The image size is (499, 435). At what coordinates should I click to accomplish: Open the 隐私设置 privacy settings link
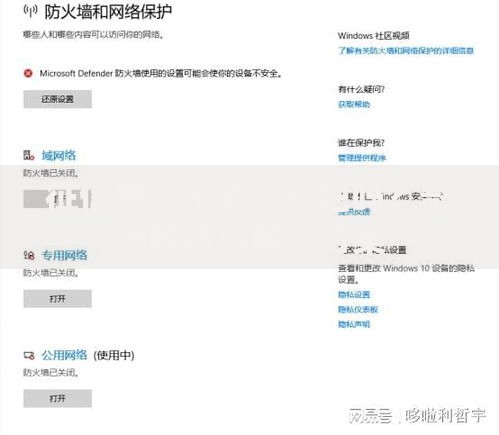pos(354,295)
